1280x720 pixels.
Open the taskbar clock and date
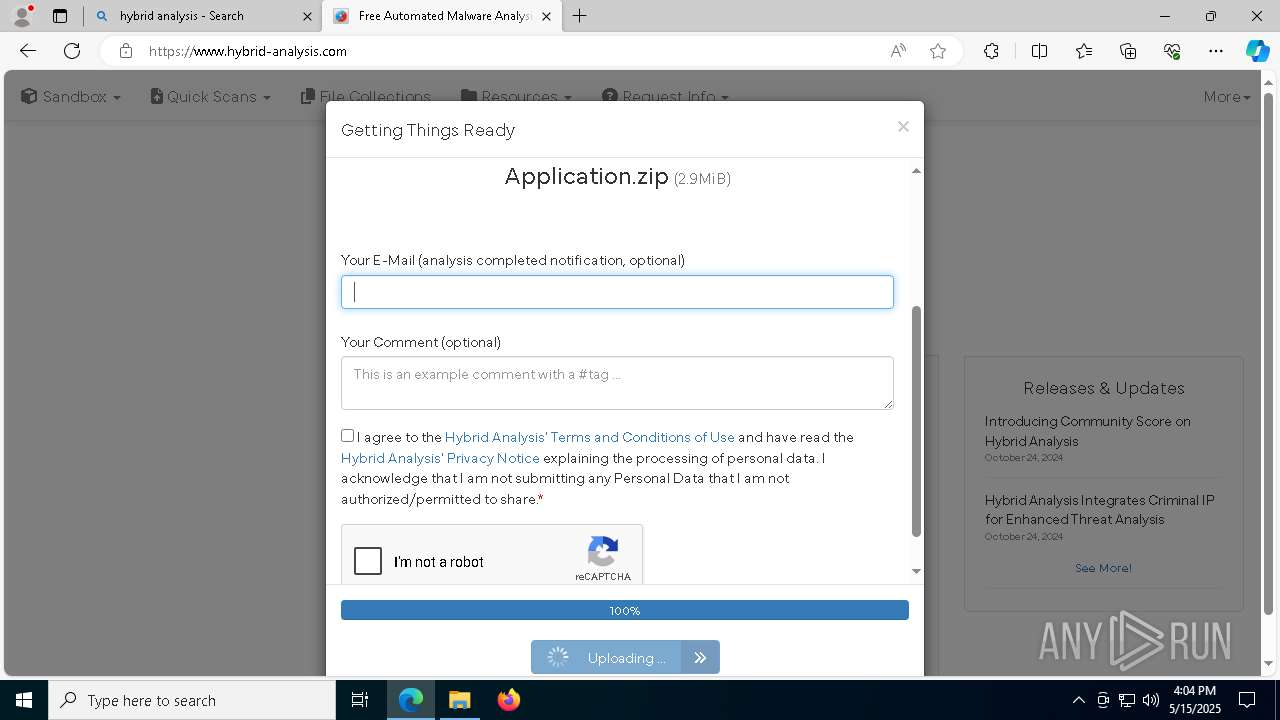1194,700
